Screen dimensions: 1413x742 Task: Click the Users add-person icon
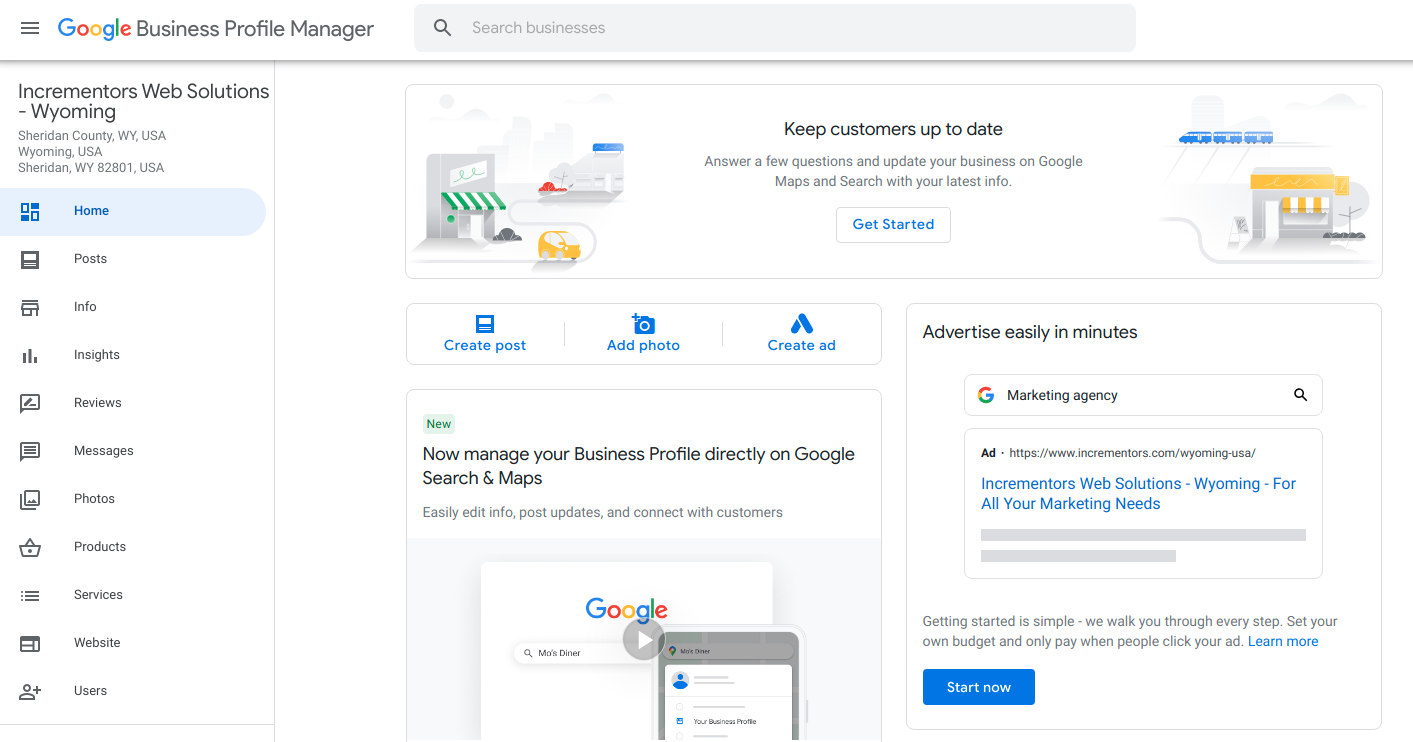point(30,691)
